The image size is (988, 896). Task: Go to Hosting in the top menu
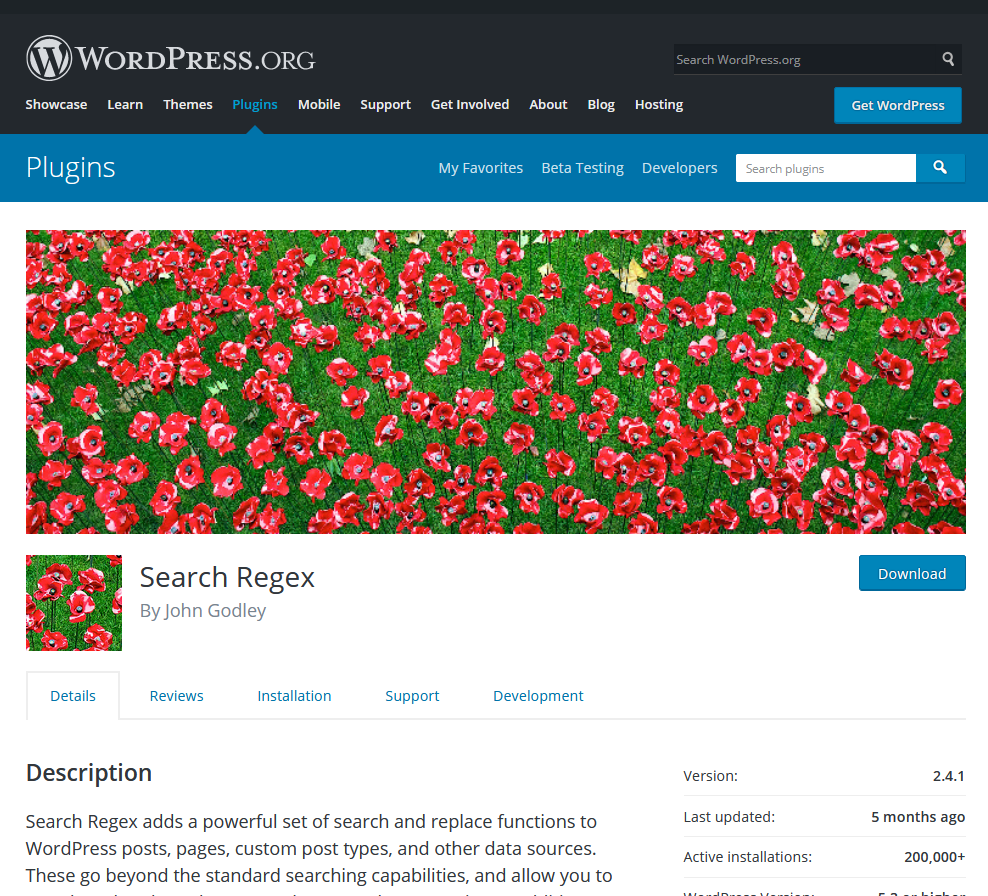click(659, 105)
